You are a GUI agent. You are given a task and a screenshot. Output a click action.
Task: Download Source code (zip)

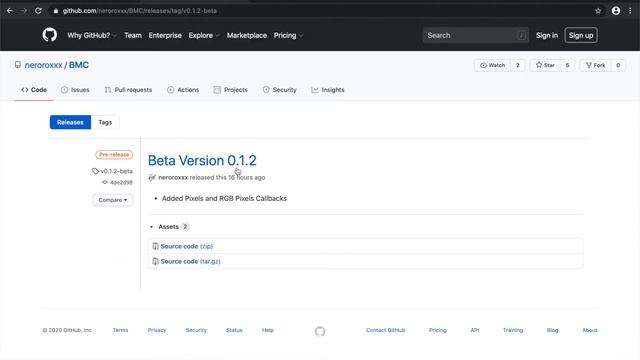(187, 246)
